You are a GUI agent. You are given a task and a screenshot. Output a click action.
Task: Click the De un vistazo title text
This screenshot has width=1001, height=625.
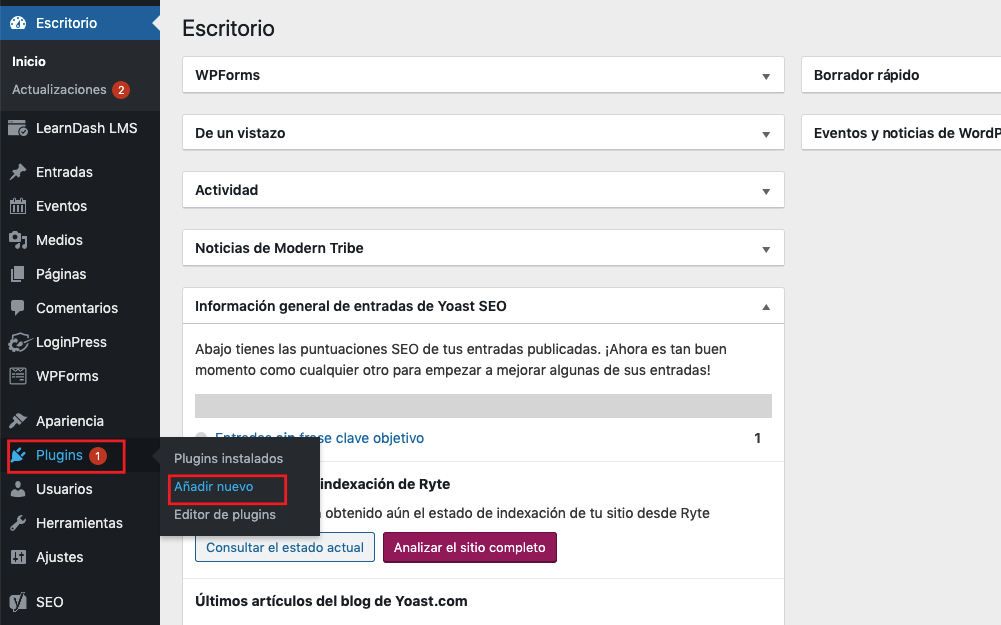tap(240, 133)
